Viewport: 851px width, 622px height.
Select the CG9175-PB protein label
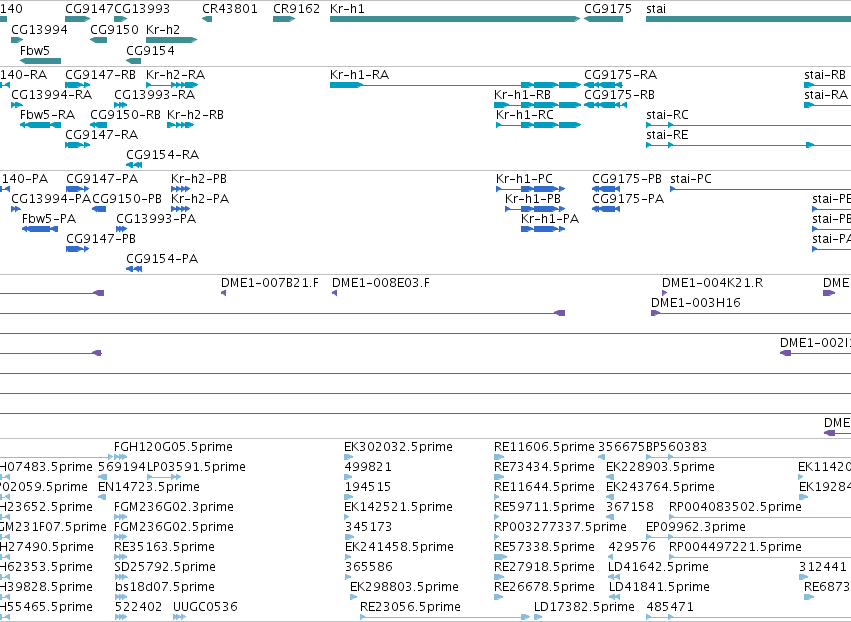(627, 179)
